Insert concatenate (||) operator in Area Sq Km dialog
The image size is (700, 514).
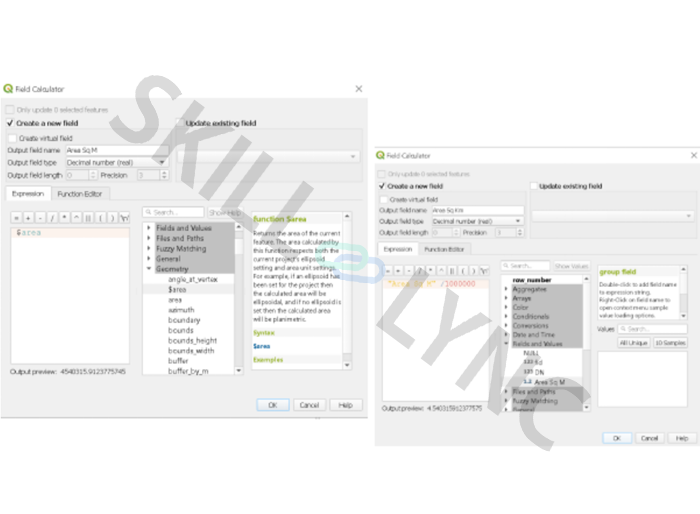pos(452,271)
